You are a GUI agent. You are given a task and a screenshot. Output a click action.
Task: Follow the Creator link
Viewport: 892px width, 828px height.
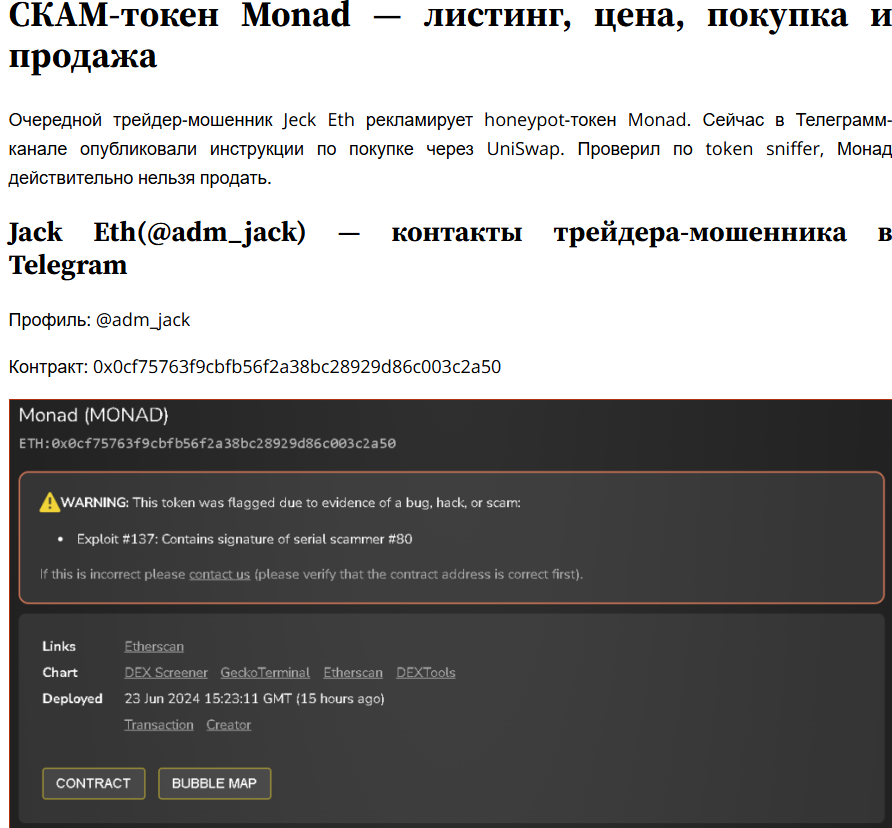(229, 725)
